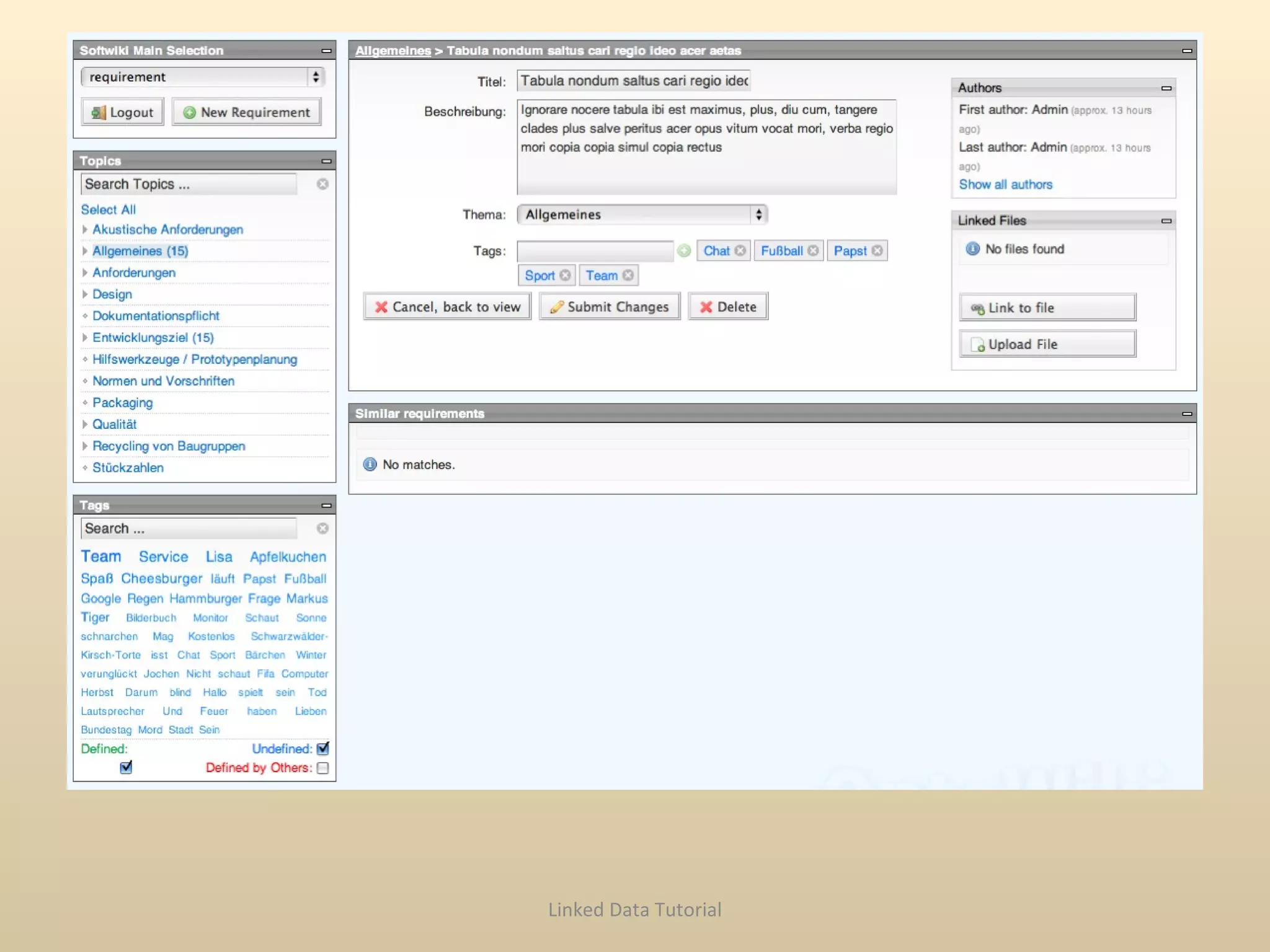This screenshot has width=1270, height=952.
Task: Uncheck the Undefined tags checkbox
Action: (322, 749)
